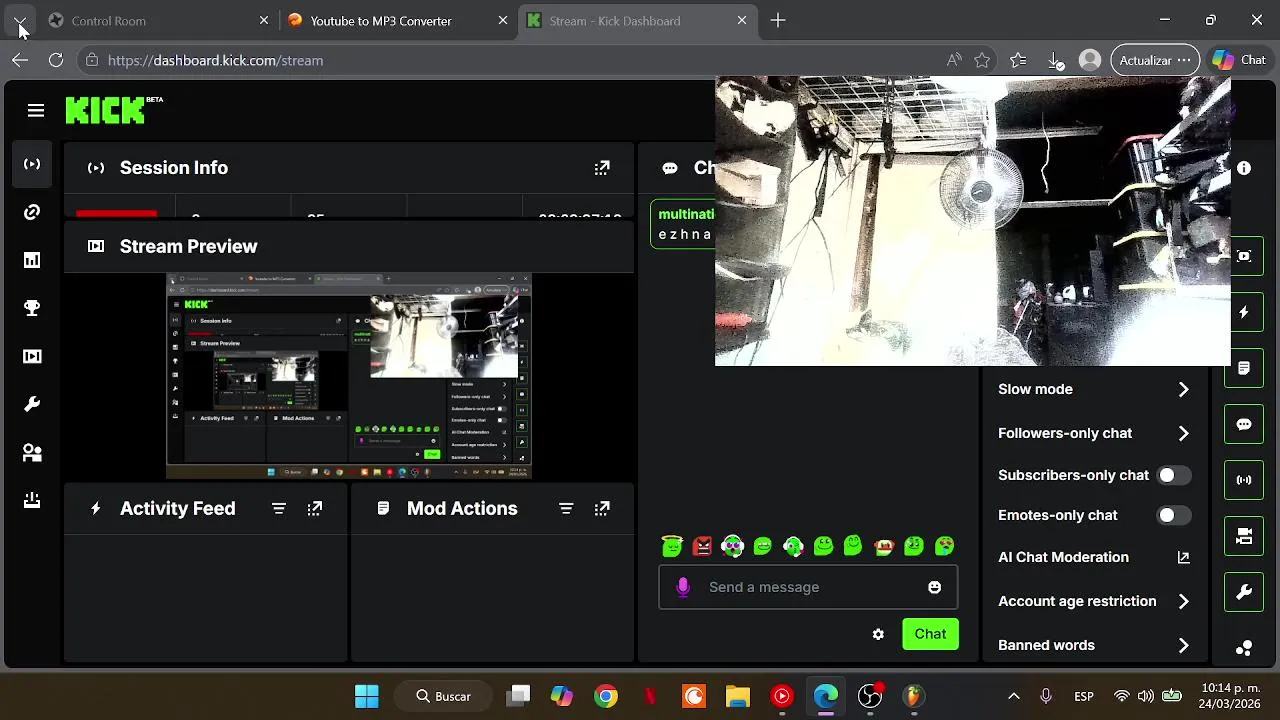Toggle Mod Actions note widget in right bar

click(1244, 369)
